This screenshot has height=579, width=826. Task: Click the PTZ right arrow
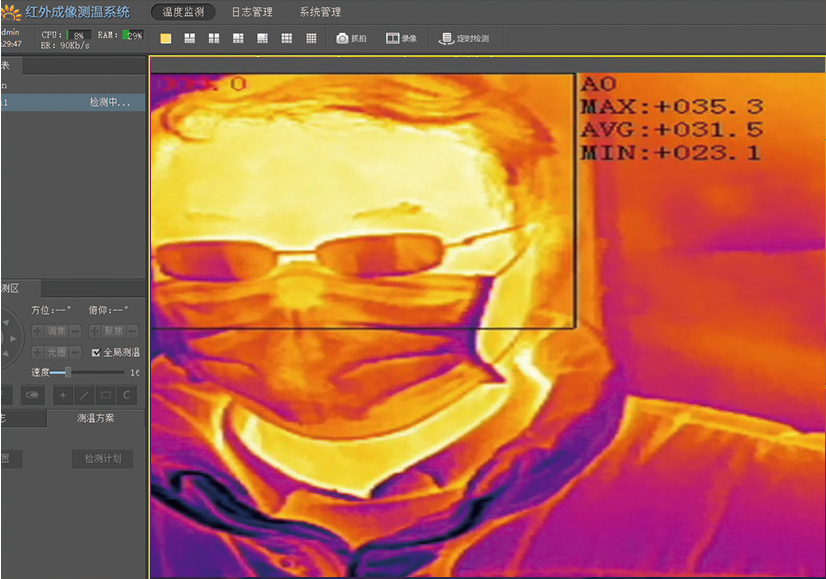click(14, 339)
